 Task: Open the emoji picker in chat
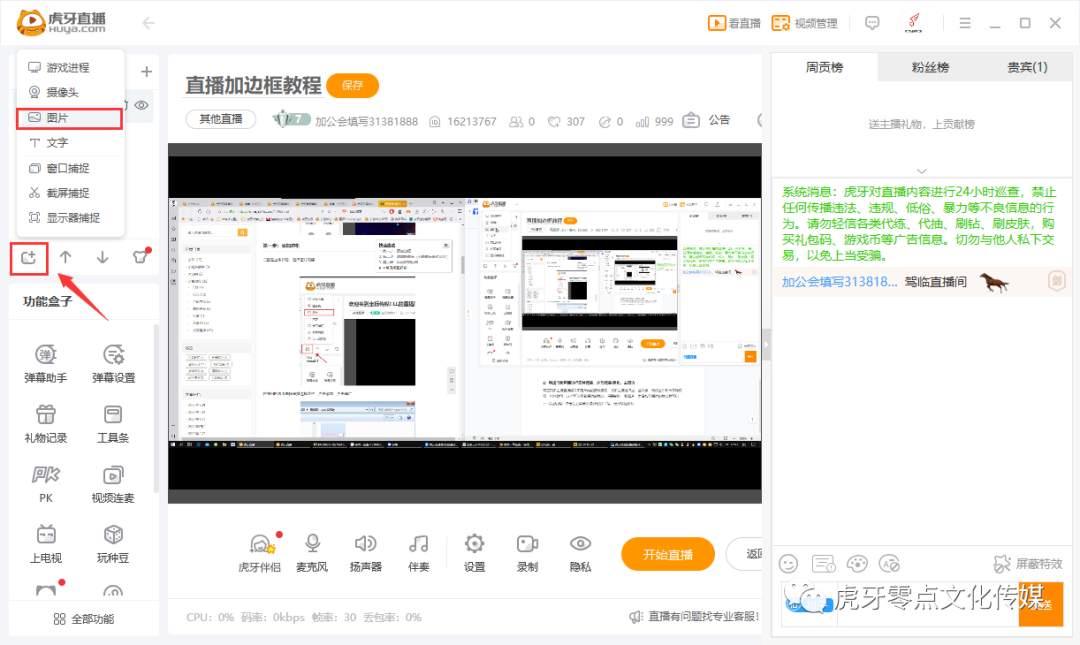click(x=788, y=564)
